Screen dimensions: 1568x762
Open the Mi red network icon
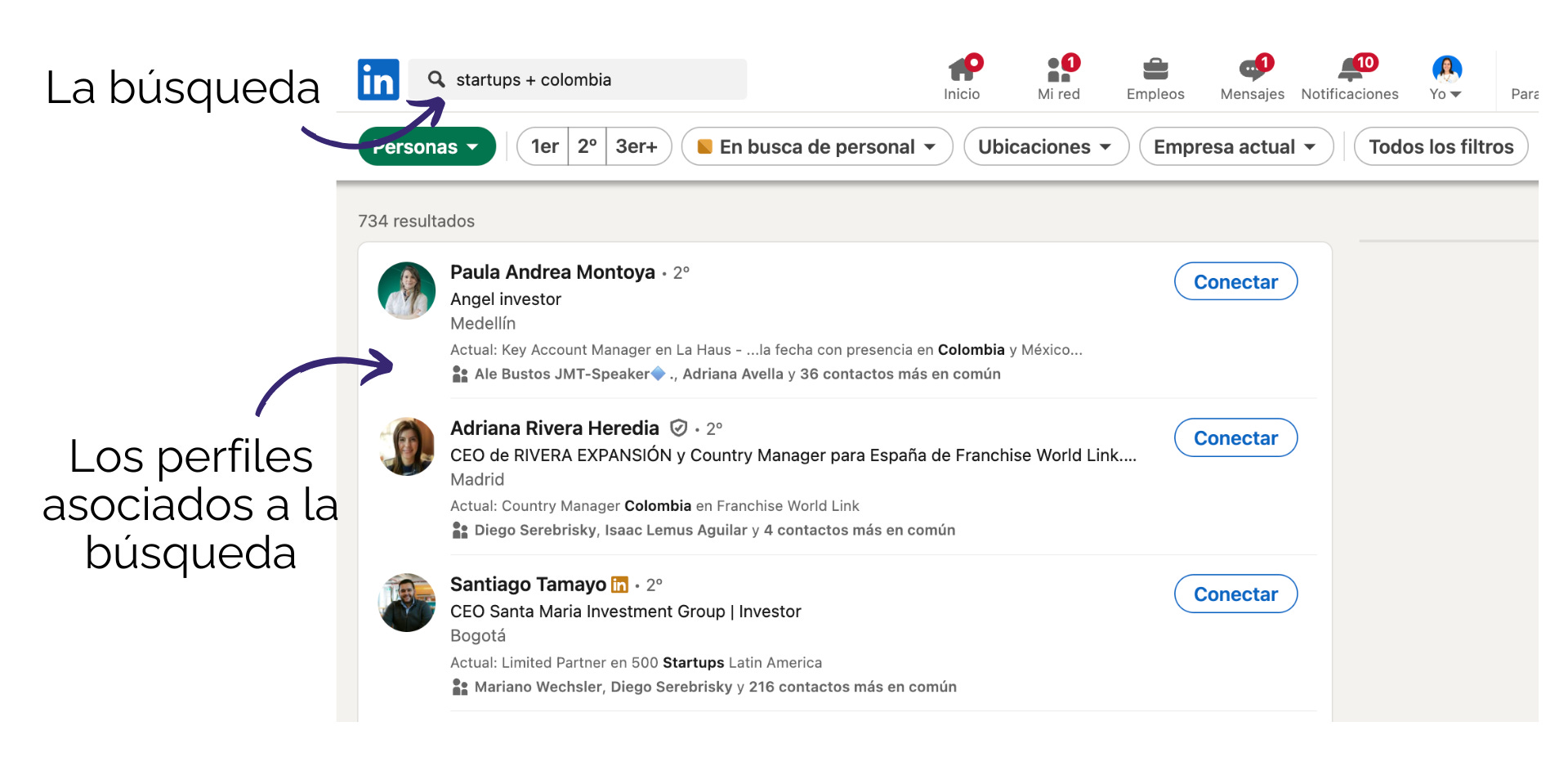[x=1059, y=69]
